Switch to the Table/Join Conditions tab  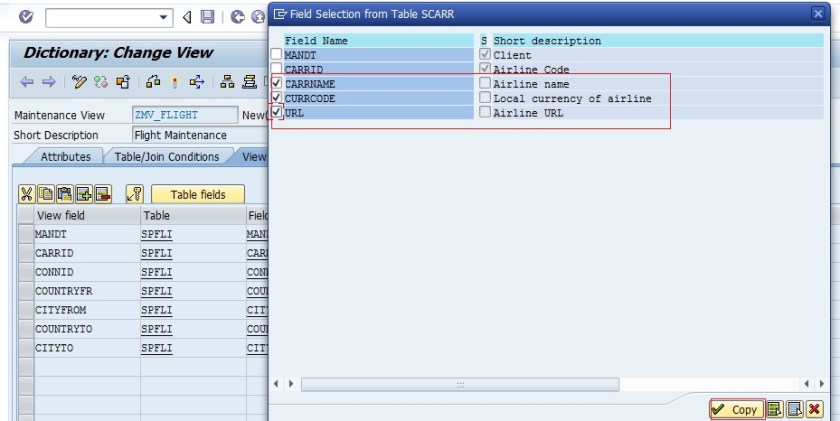point(167,157)
